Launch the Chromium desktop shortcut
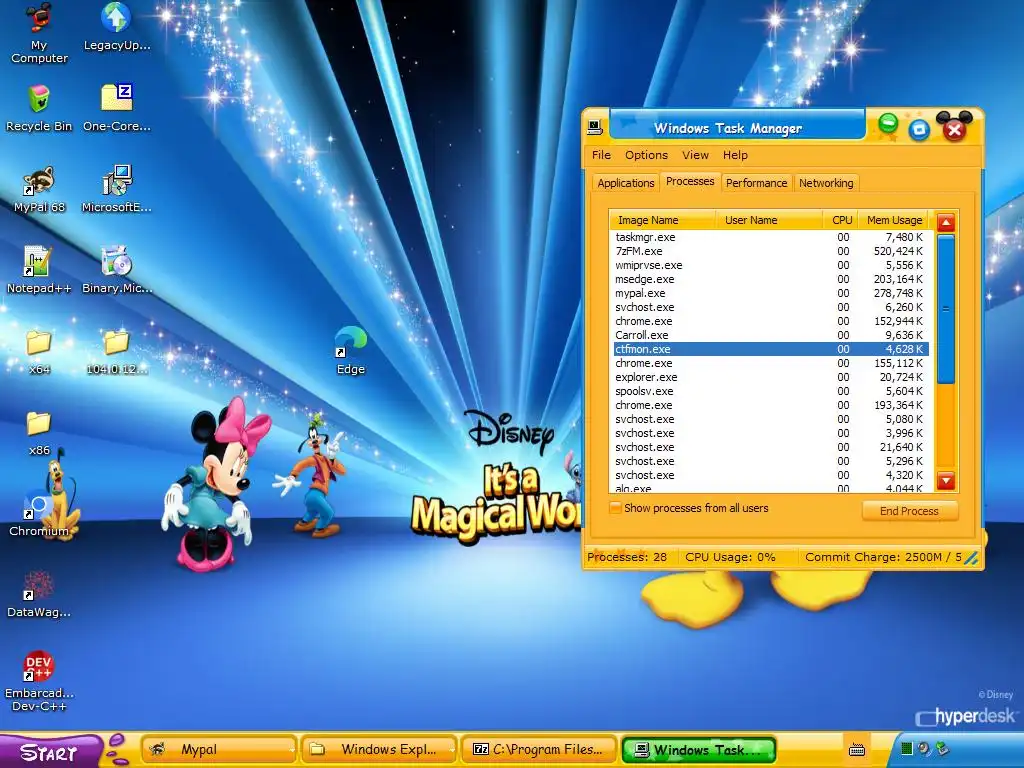Viewport: 1024px width, 768px height. [x=39, y=514]
